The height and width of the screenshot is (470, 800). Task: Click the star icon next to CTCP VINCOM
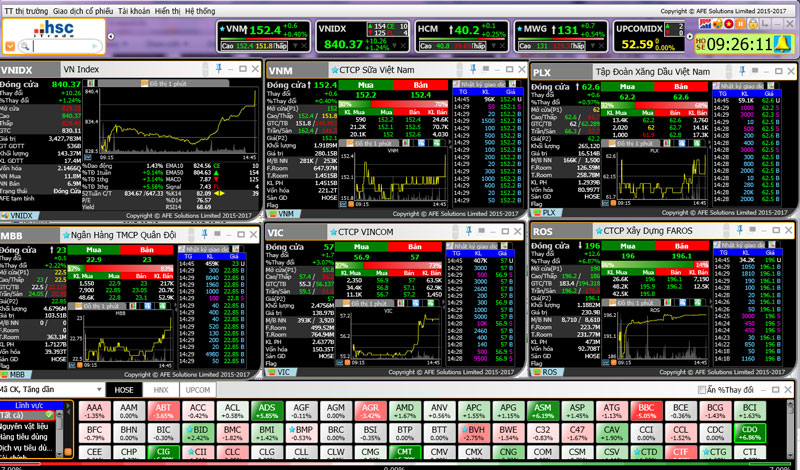334,232
